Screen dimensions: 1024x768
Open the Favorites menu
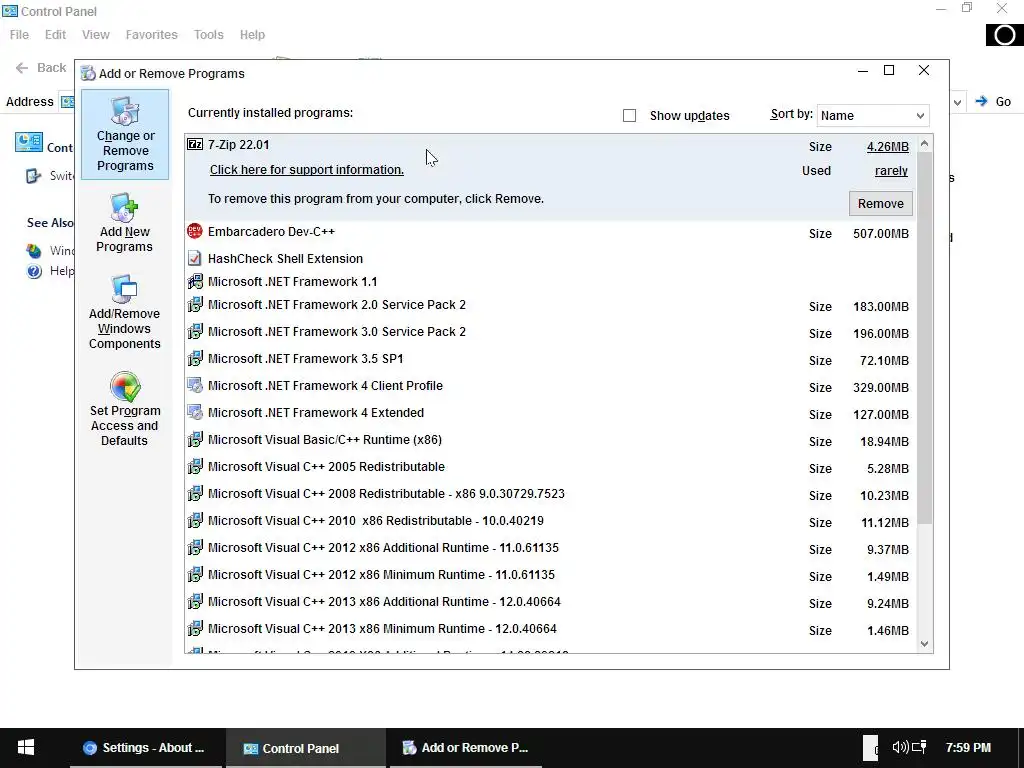(x=152, y=35)
